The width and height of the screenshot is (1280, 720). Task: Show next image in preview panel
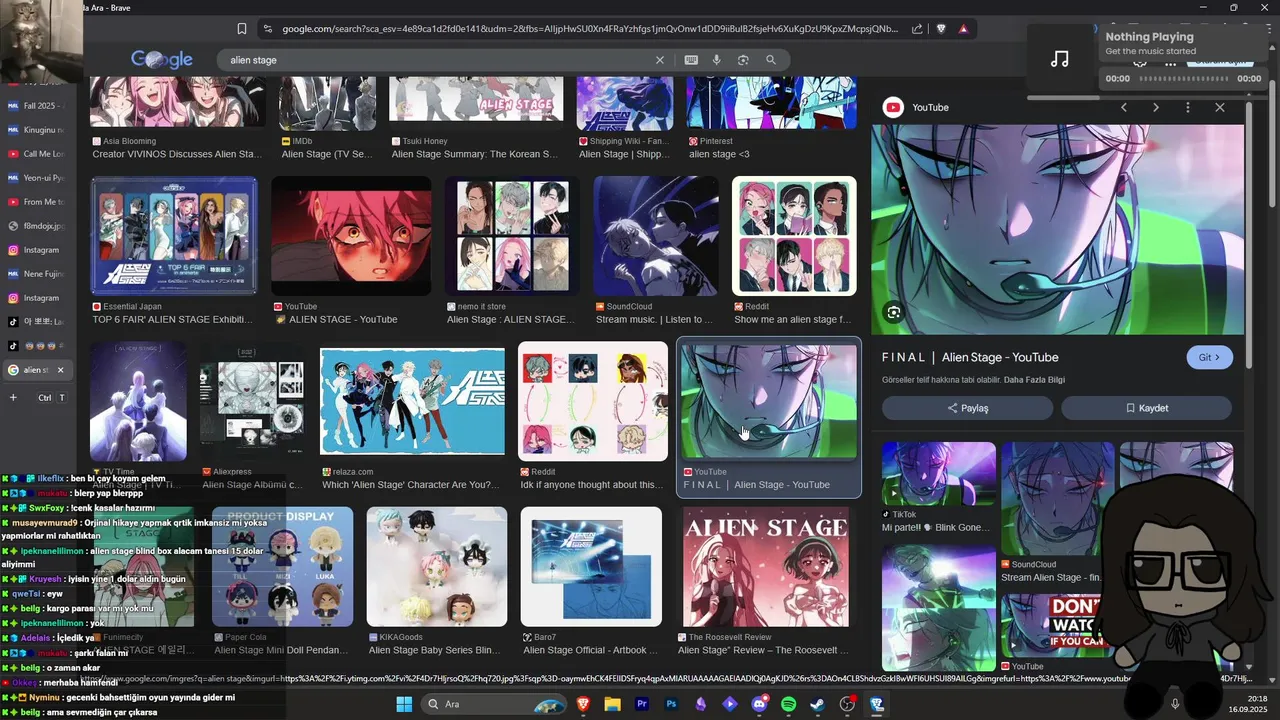(x=1156, y=107)
